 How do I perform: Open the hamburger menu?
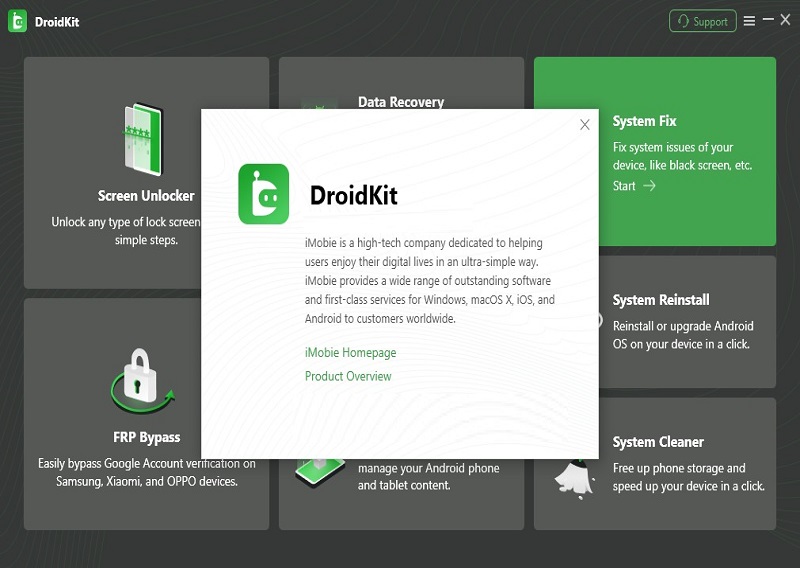(x=749, y=21)
